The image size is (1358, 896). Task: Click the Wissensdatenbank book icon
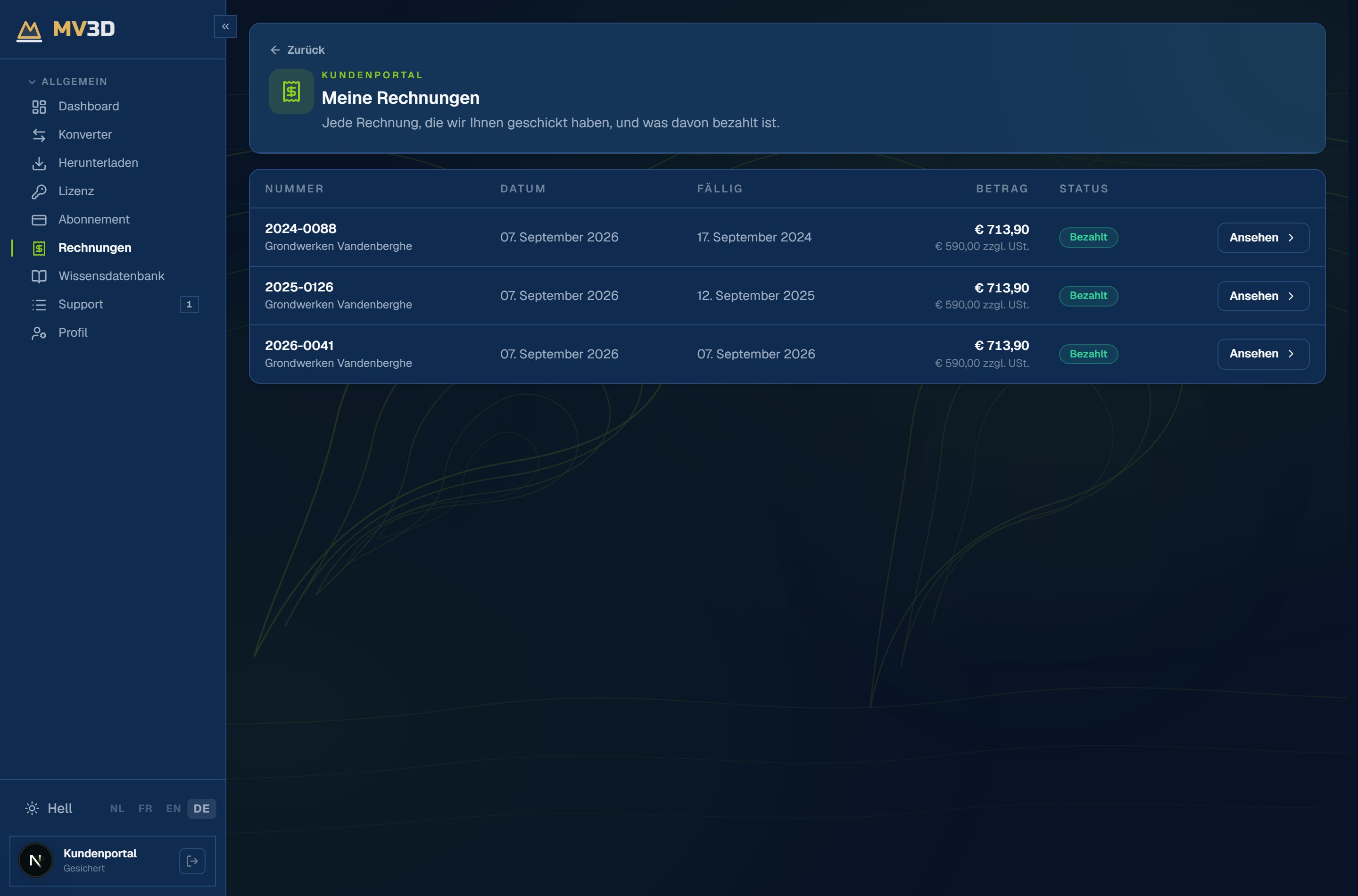coord(39,276)
